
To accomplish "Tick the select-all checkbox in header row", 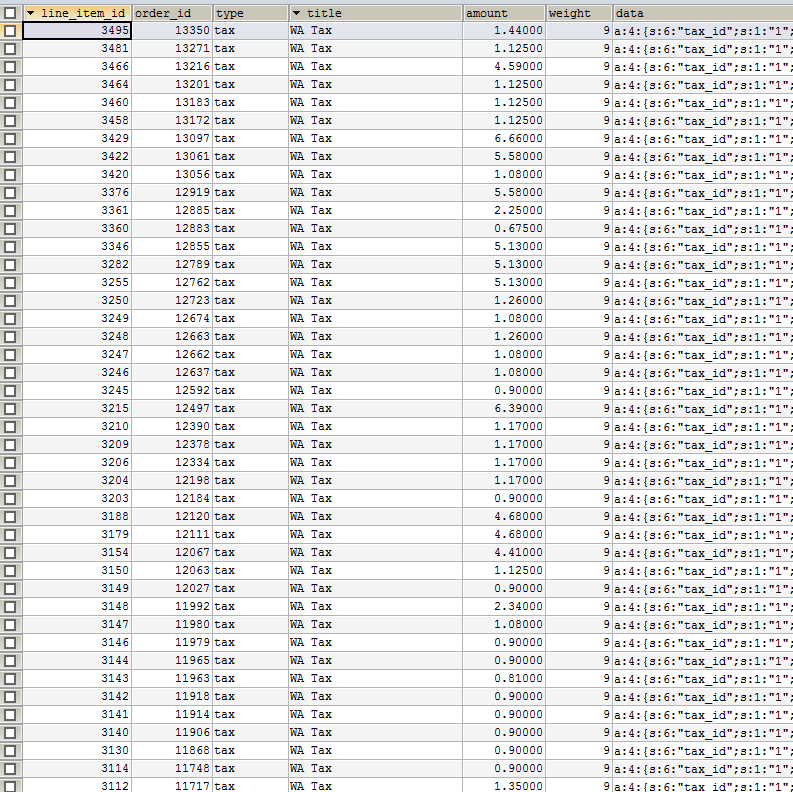I will 10,13.
